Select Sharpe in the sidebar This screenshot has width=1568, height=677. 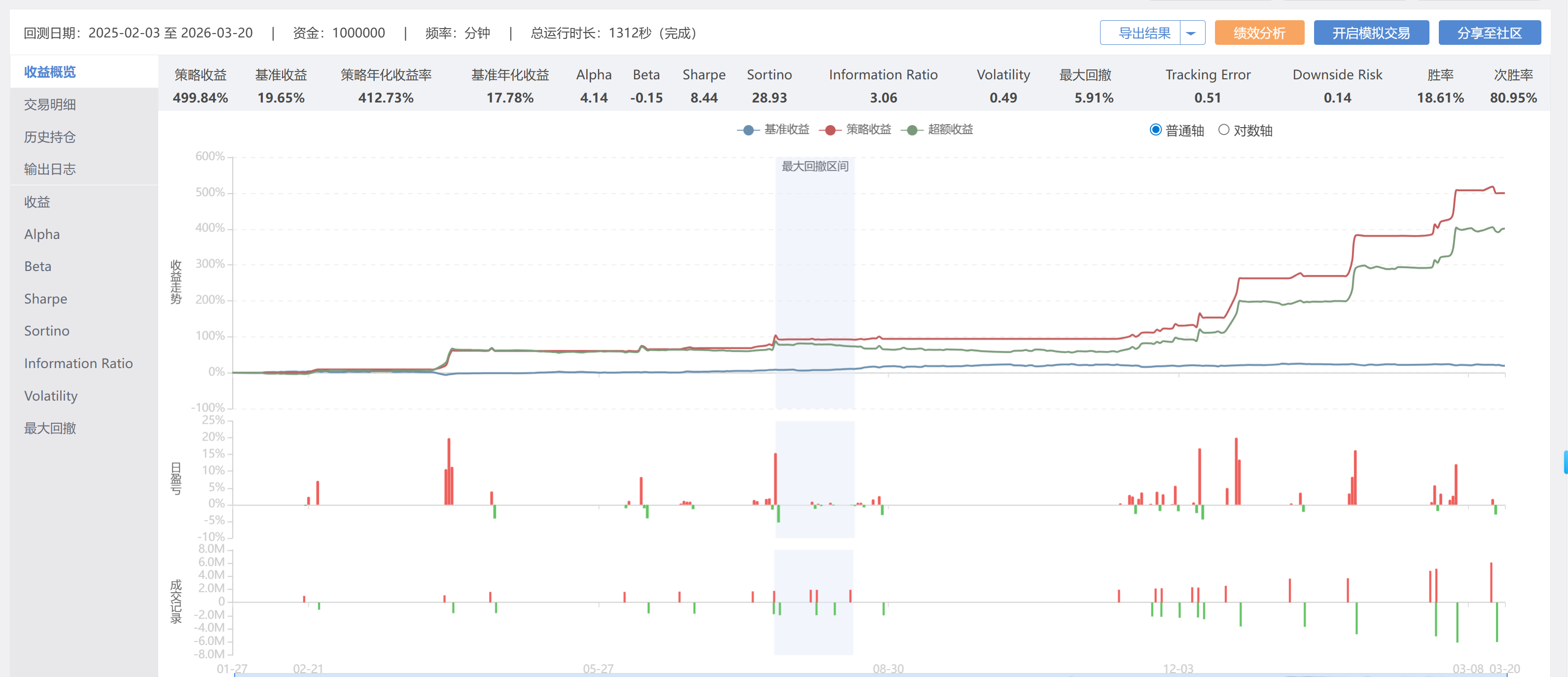point(46,299)
